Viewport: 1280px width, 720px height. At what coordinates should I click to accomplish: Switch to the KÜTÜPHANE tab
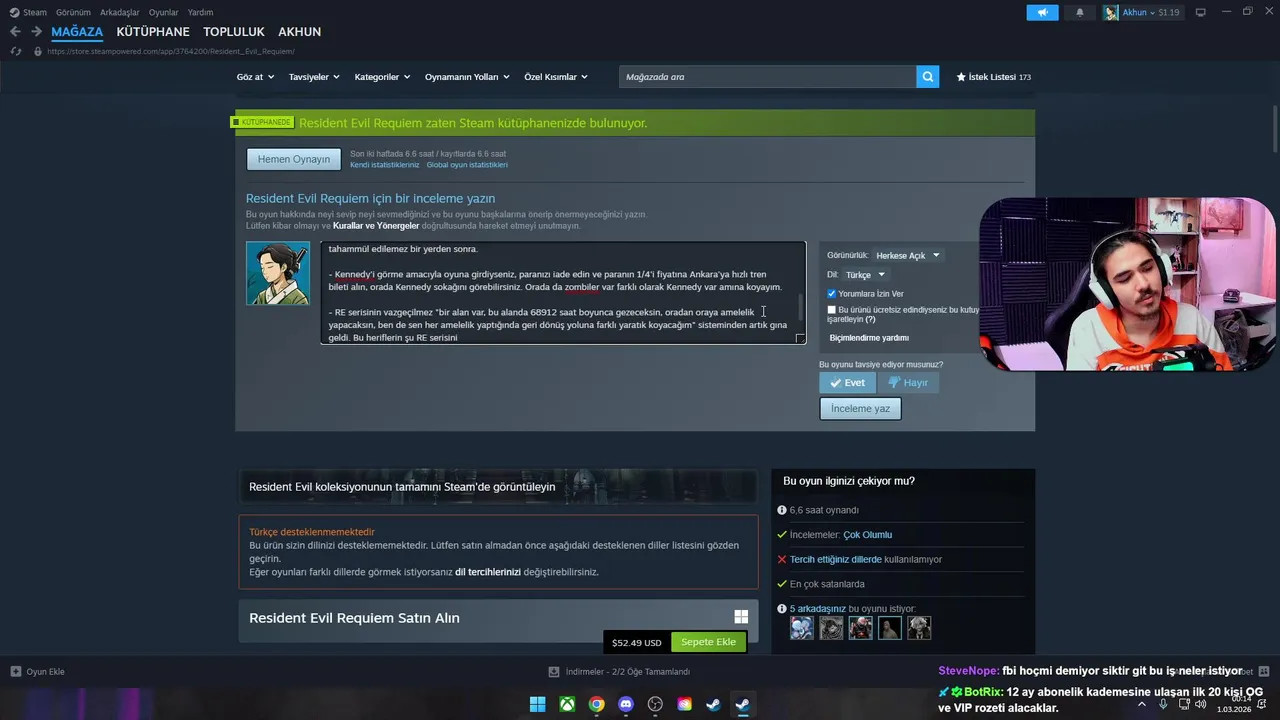(153, 32)
